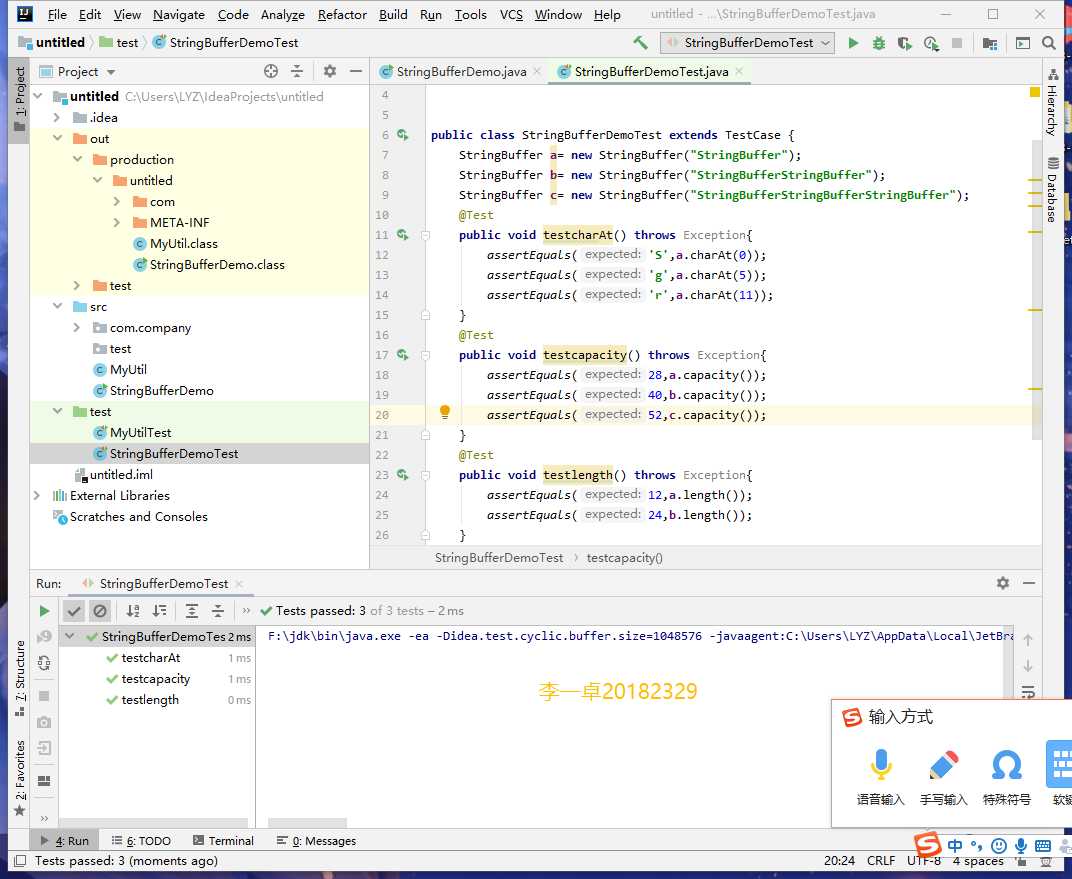Image resolution: width=1072 pixels, height=879 pixels.
Task: Collapse the production folder
Action: (x=78, y=159)
